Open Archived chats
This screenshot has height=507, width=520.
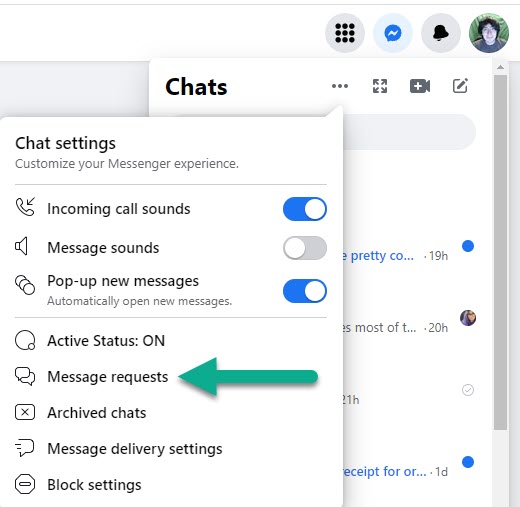point(171,413)
